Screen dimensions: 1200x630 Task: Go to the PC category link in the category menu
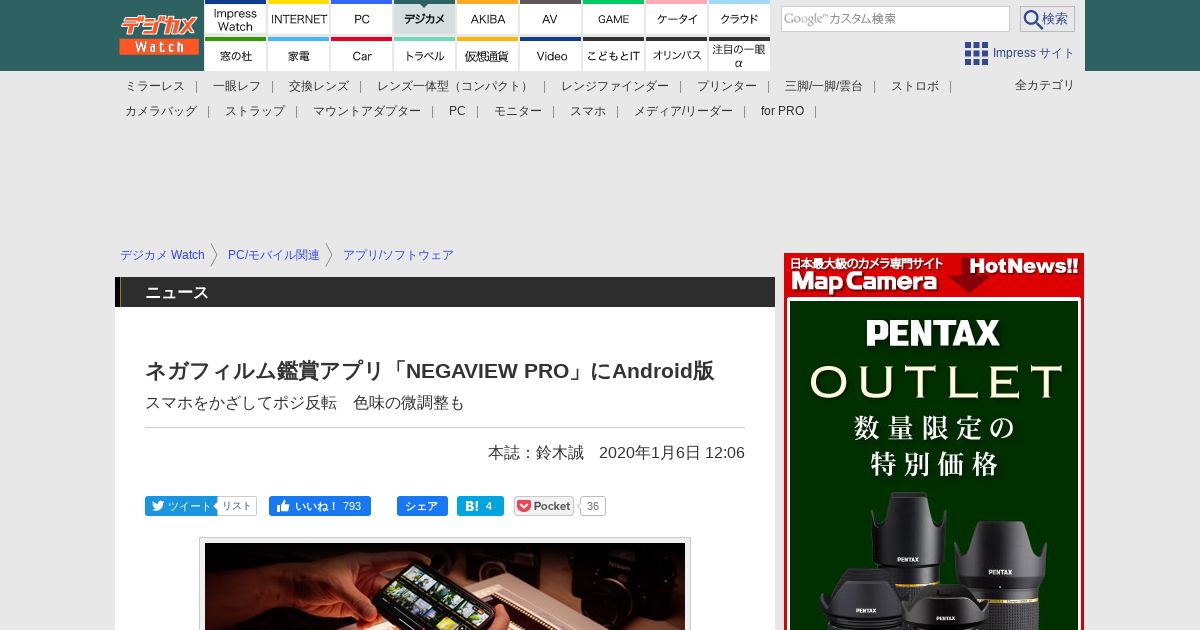click(x=457, y=111)
